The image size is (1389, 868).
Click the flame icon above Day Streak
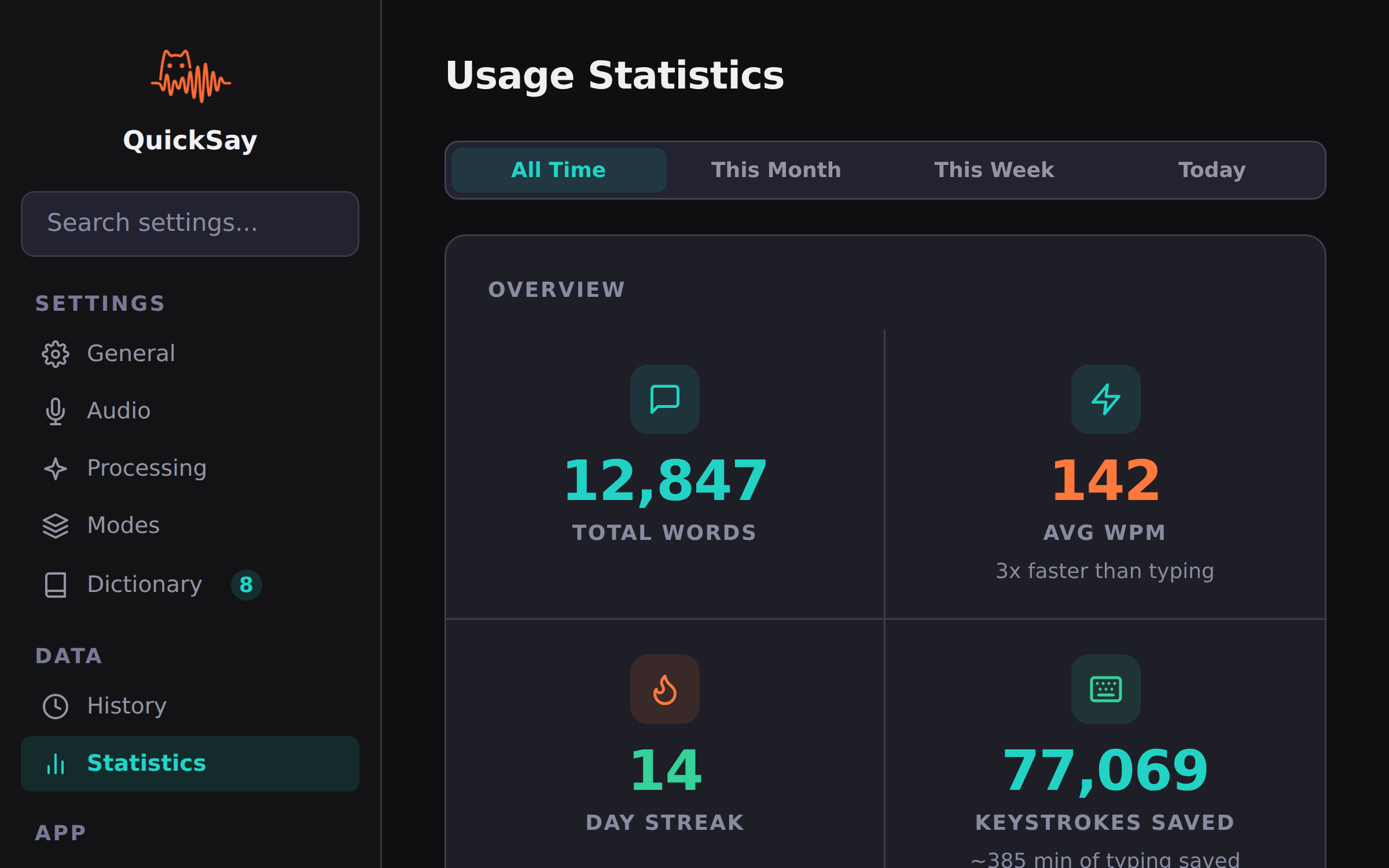(664, 689)
